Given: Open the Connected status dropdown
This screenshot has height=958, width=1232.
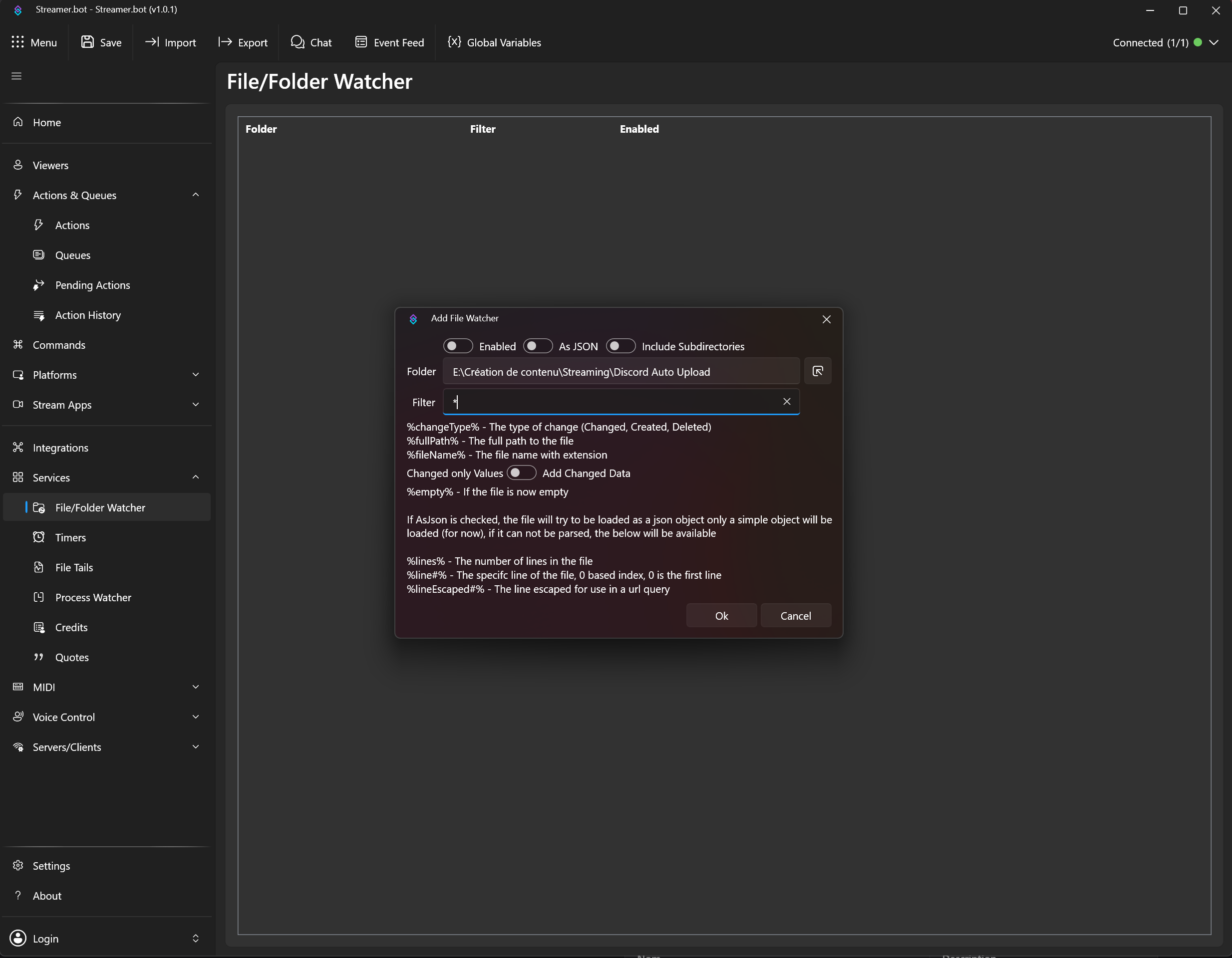Looking at the screenshot, I should pyautogui.click(x=1214, y=42).
